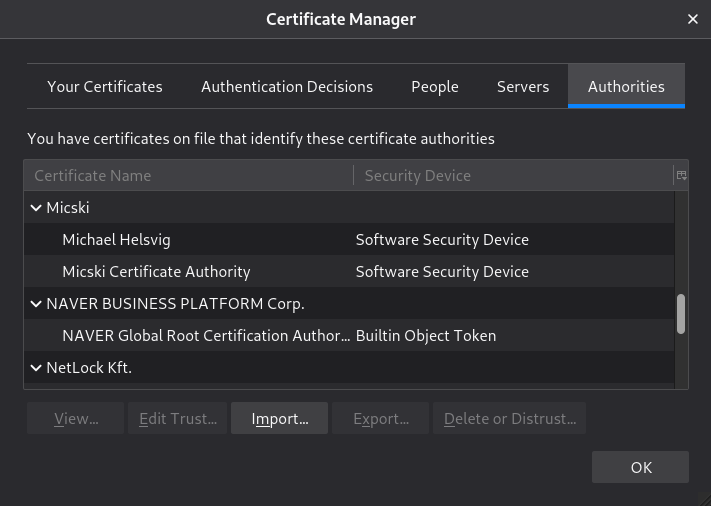The width and height of the screenshot is (711, 506).
Task: Close the Certificate Manager dialog
Action: (x=692, y=19)
